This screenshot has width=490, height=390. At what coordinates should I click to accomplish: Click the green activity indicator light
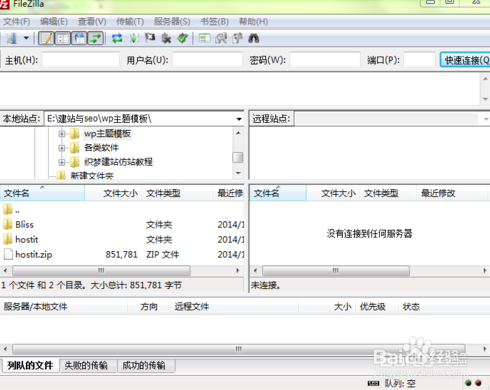coord(468,383)
